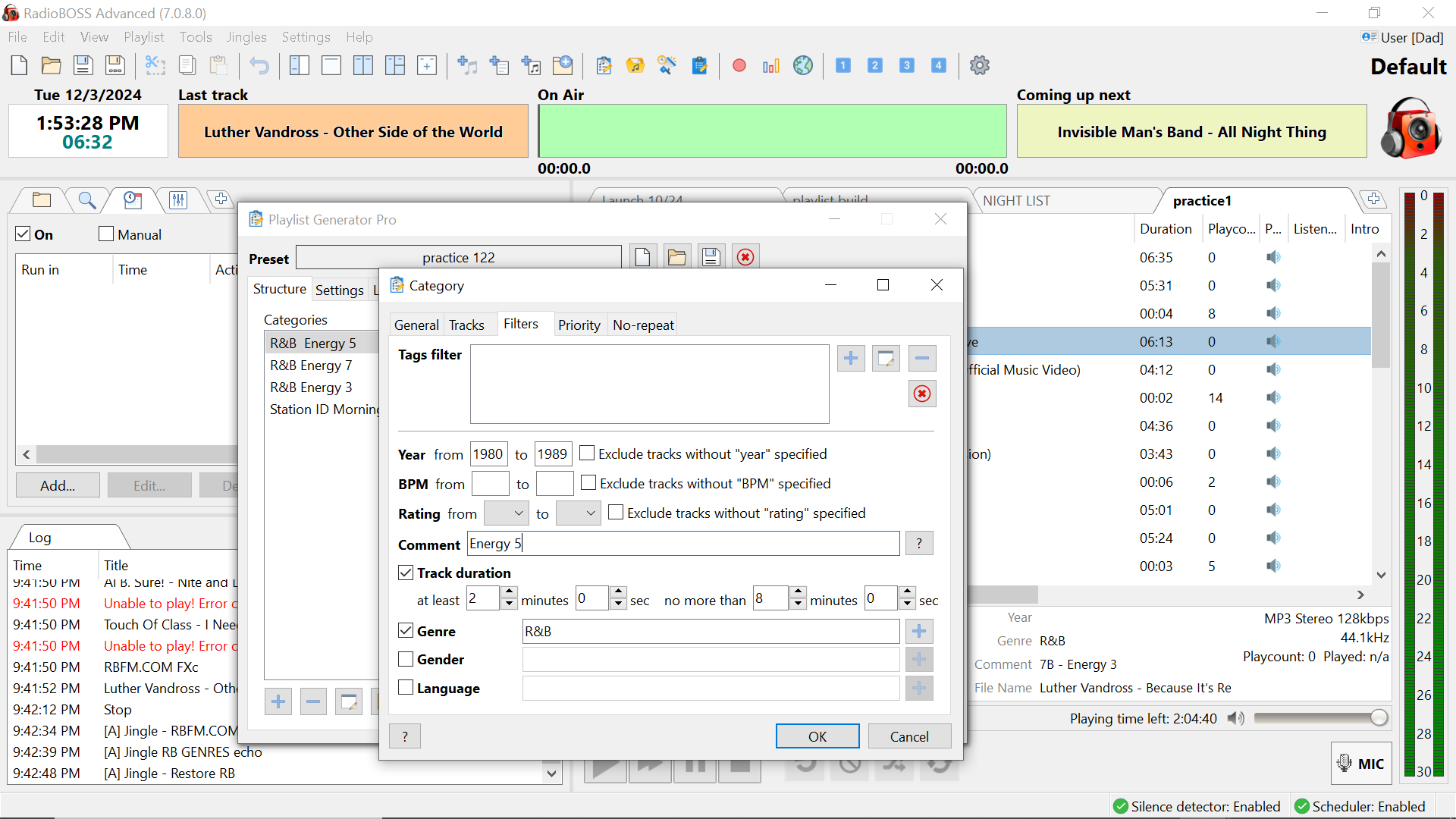
Task: Open Rating from dropdown selector
Action: click(x=506, y=513)
